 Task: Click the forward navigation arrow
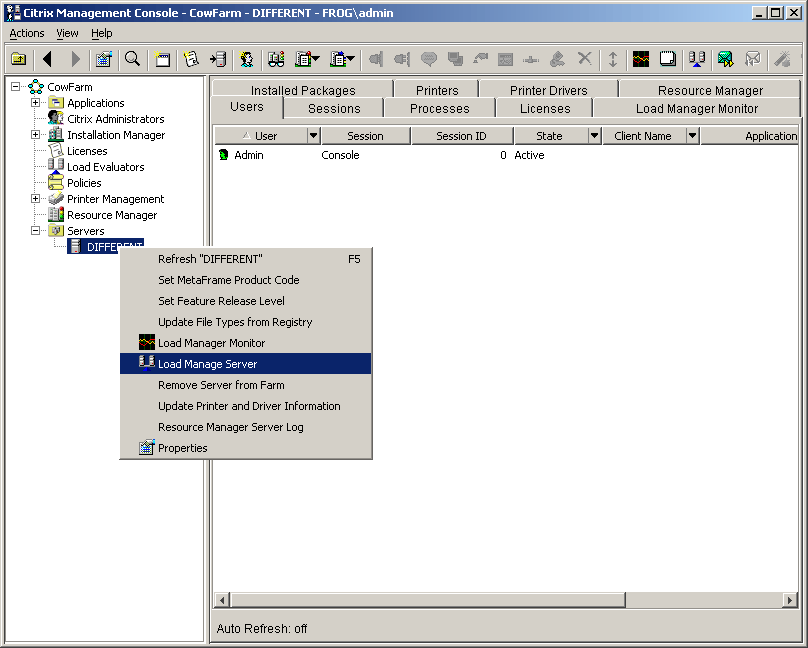pyautogui.click(x=75, y=59)
